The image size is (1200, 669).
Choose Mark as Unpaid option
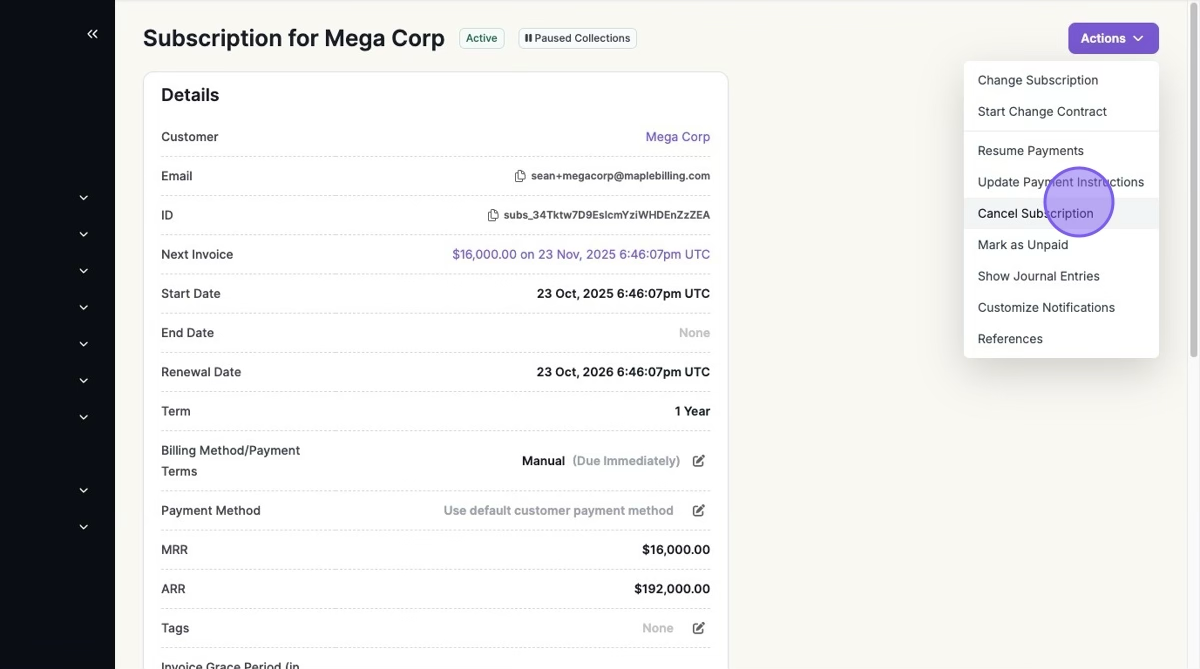(x=1022, y=245)
